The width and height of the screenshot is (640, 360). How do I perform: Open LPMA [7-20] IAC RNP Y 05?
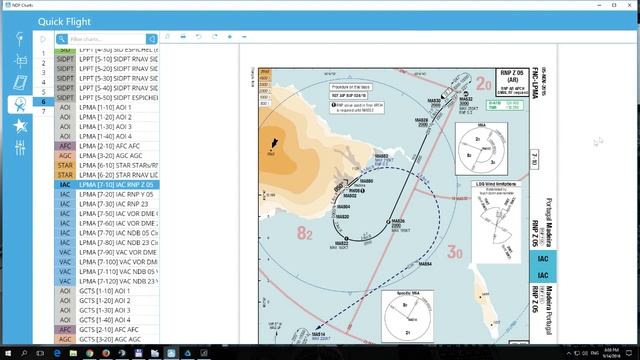point(107,194)
